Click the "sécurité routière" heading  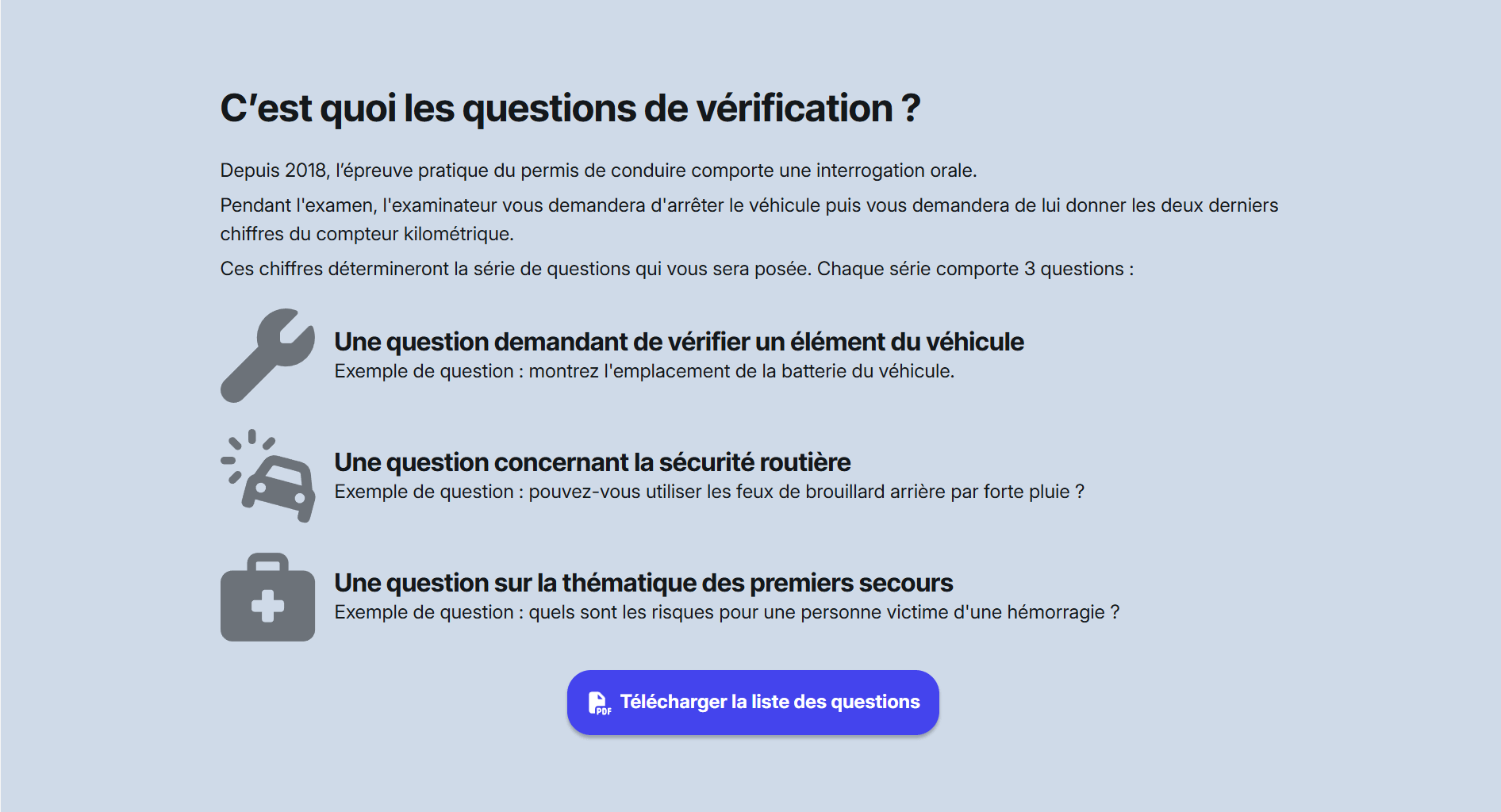pyautogui.click(x=592, y=462)
